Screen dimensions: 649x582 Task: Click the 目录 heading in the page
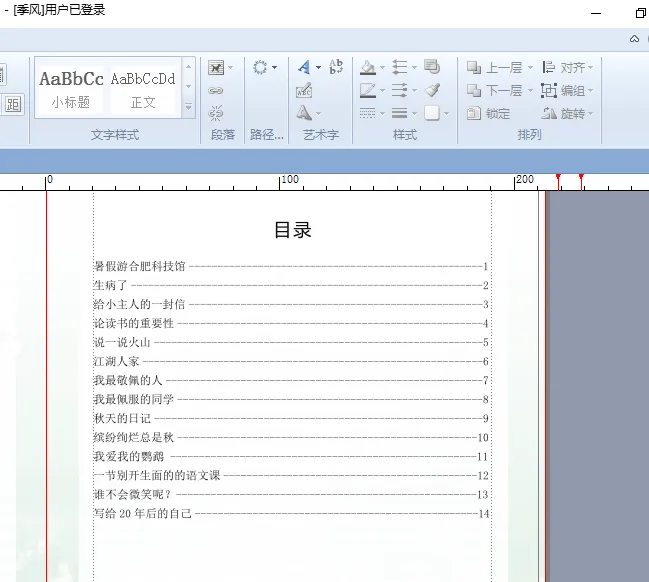293,230
